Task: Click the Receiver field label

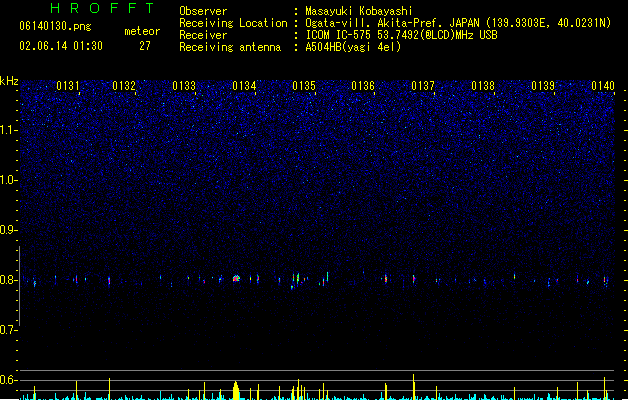Action: 203,35
